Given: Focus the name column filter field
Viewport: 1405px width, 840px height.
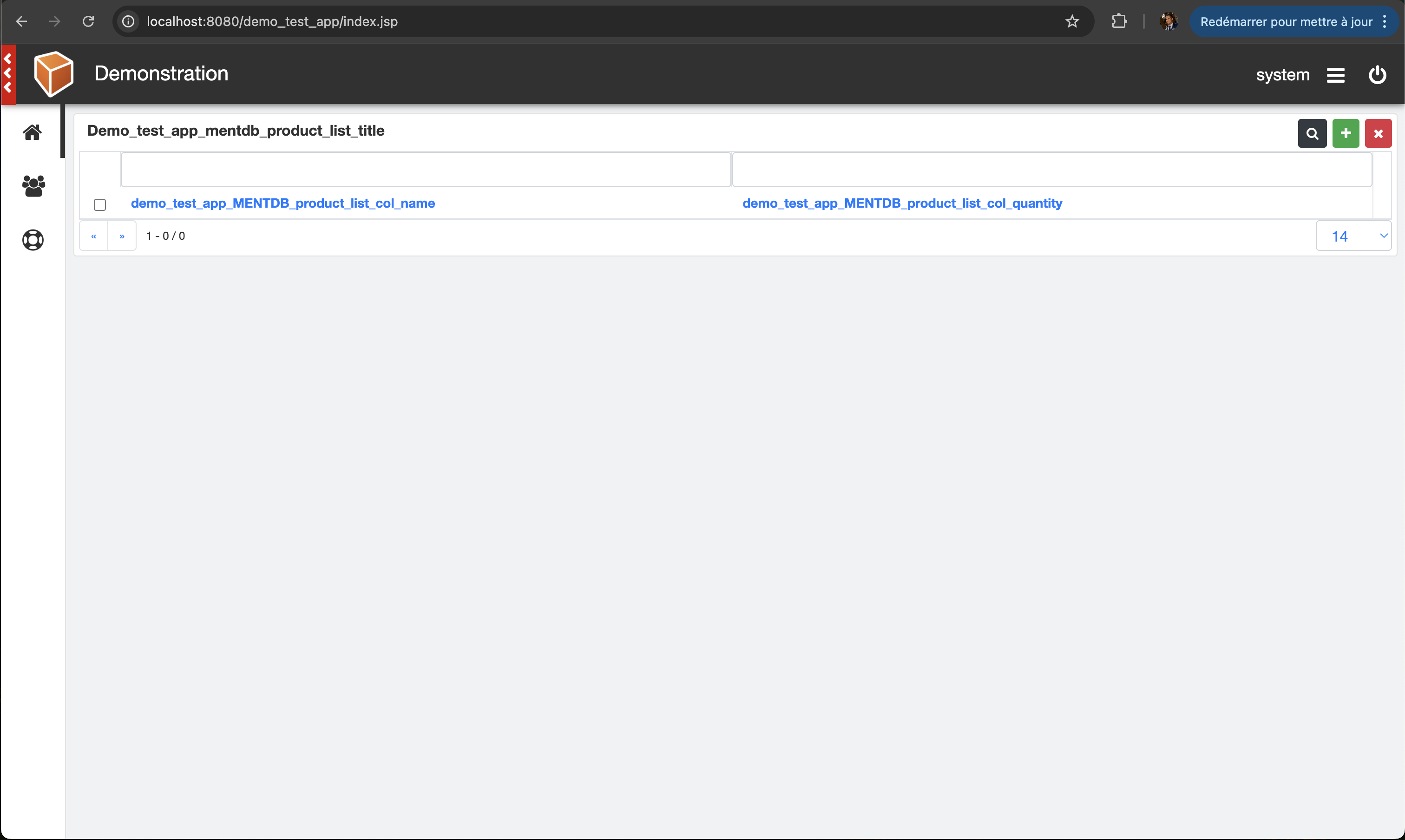Looking at the screenshot, I should pyautogui.click(x=425, y=169).
